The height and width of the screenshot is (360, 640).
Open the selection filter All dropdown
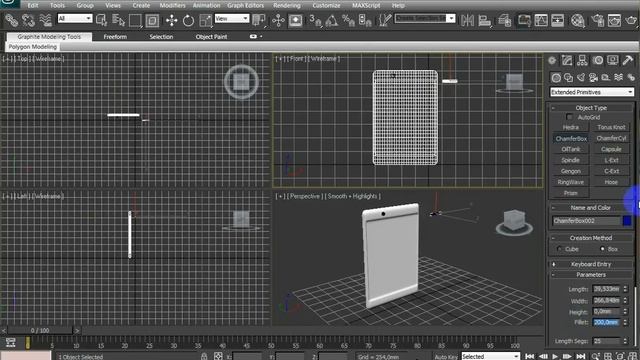point(75,18)
